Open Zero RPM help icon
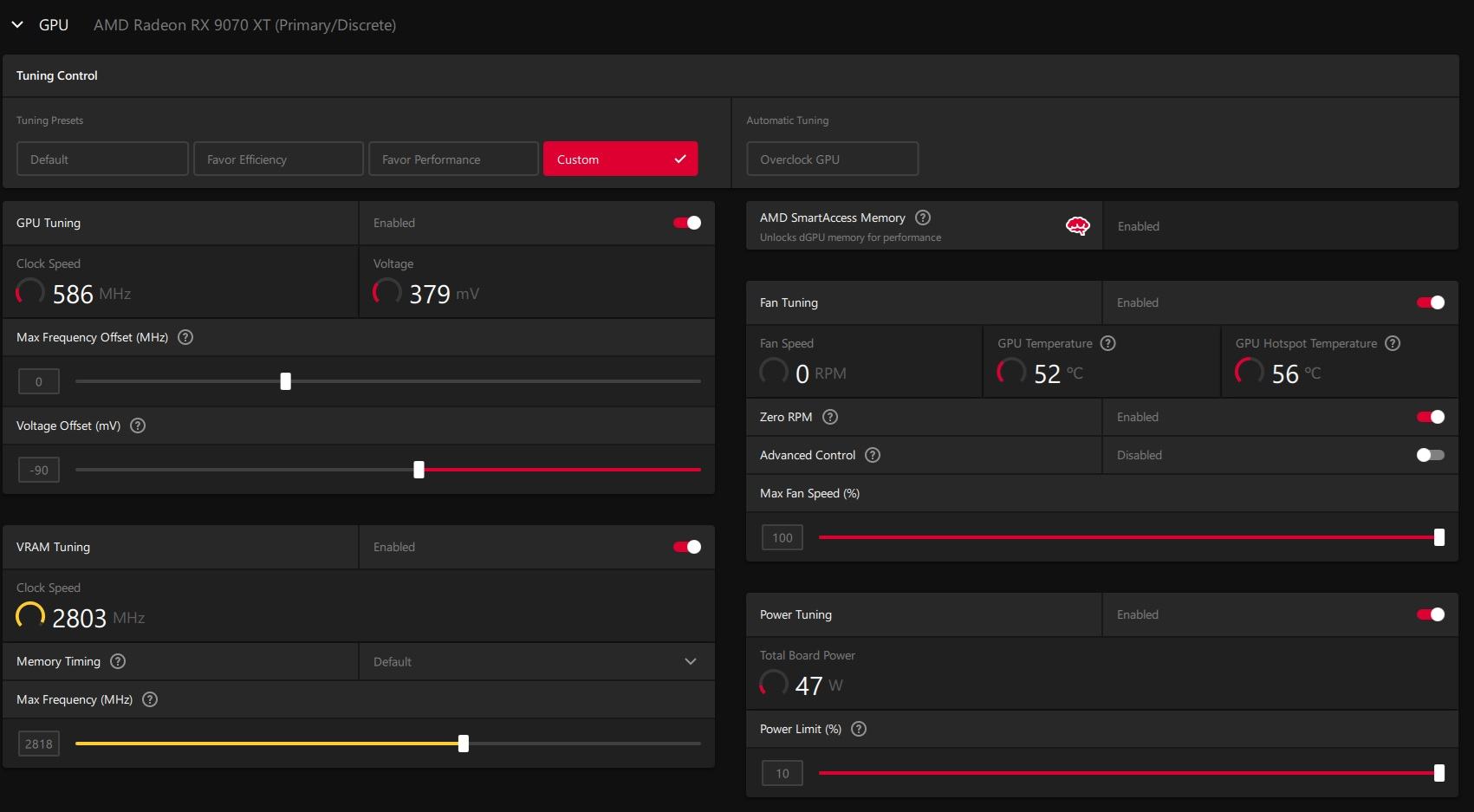Screen dimensions: 1474x812 (830, 417)
